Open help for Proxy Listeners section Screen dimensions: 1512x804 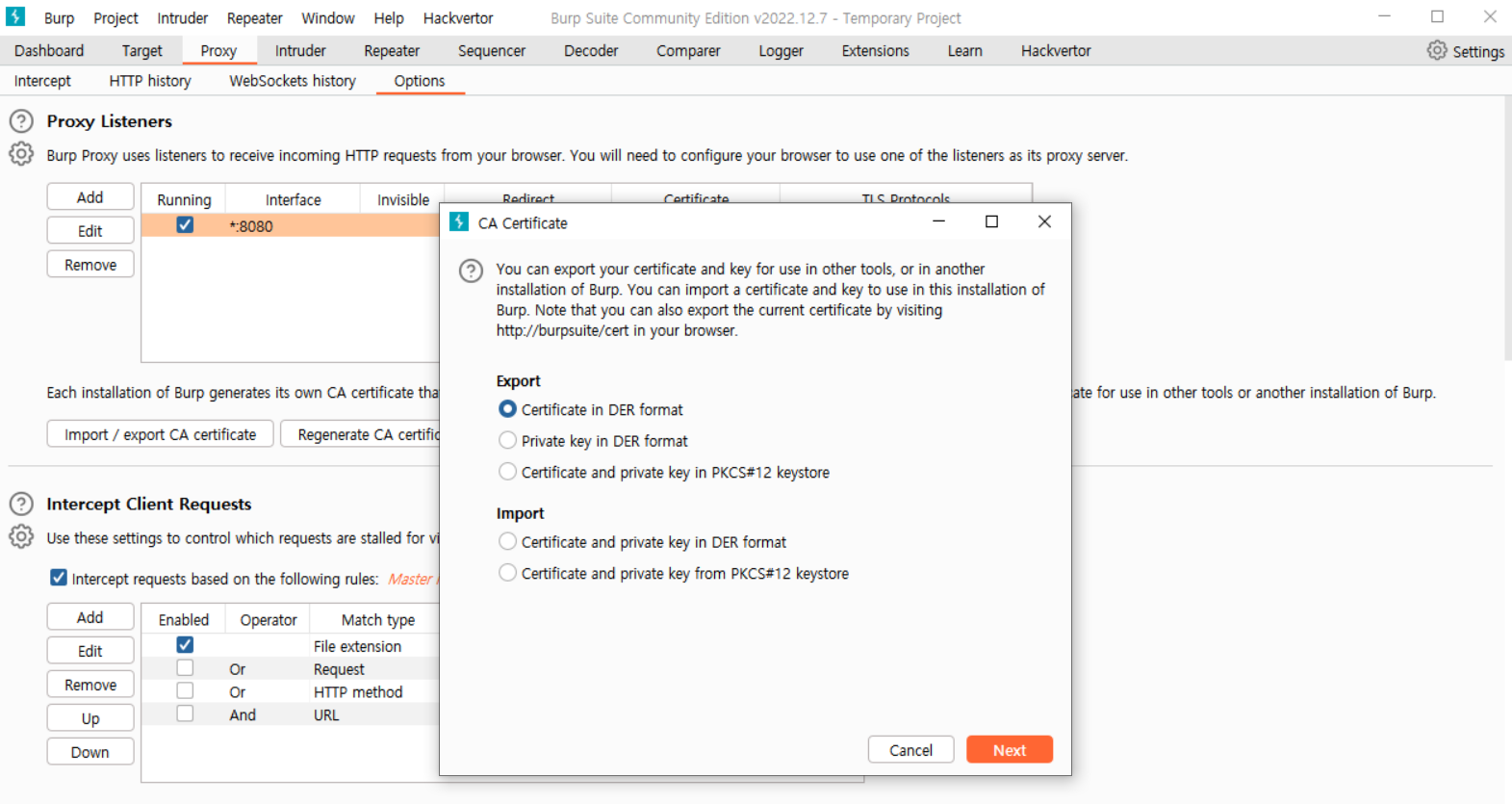tap(21, 121)
